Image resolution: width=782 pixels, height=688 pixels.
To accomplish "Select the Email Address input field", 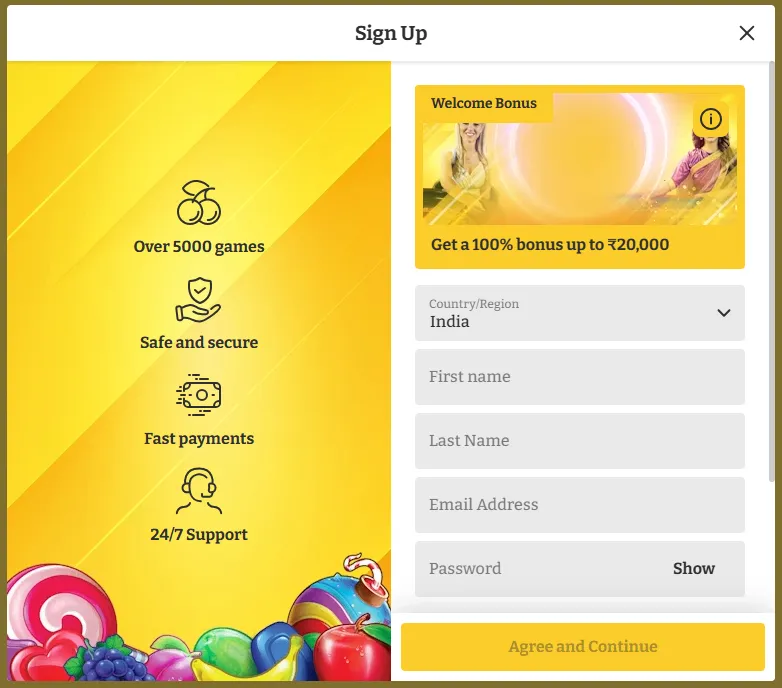I will (x=580, y=505).
